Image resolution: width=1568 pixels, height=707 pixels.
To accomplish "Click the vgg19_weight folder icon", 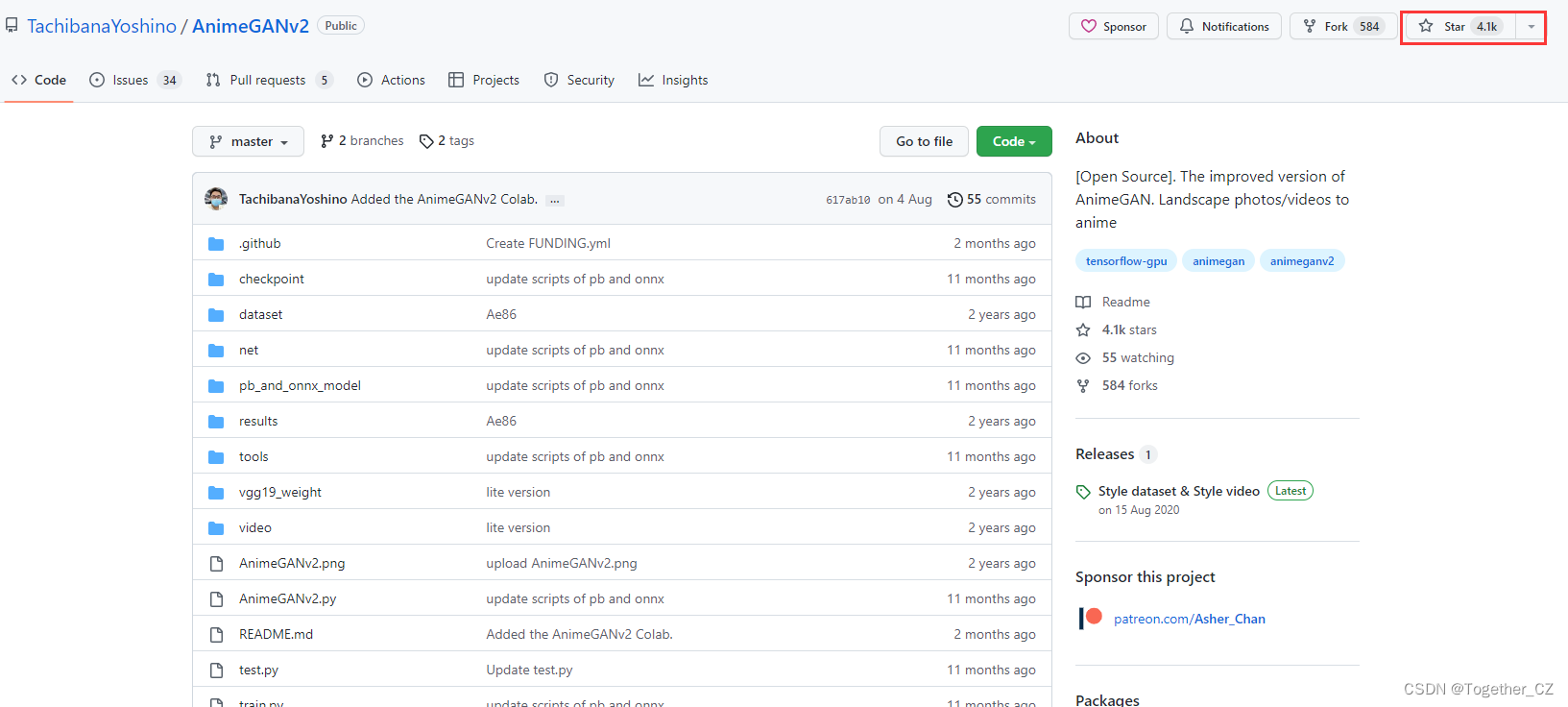I will coord(216,493).
